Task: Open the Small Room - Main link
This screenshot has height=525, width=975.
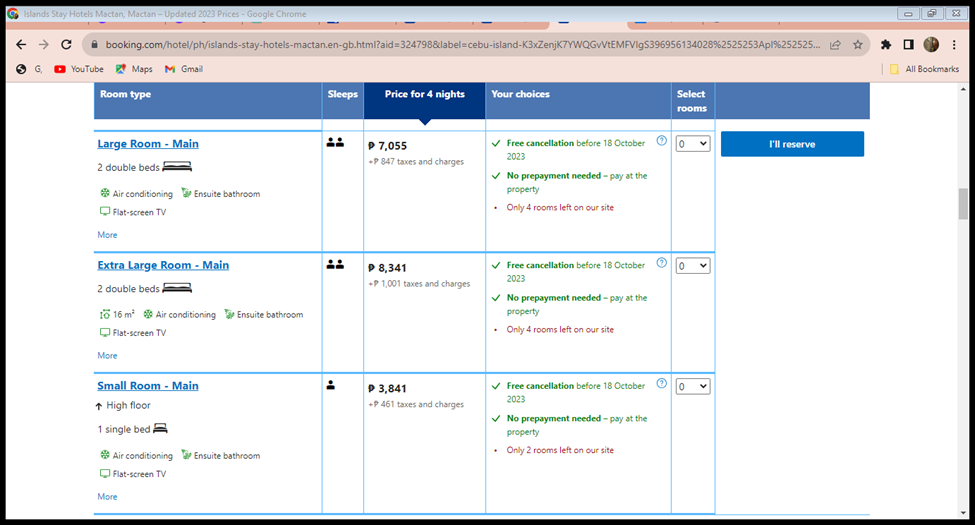Action: pos(148,386)
